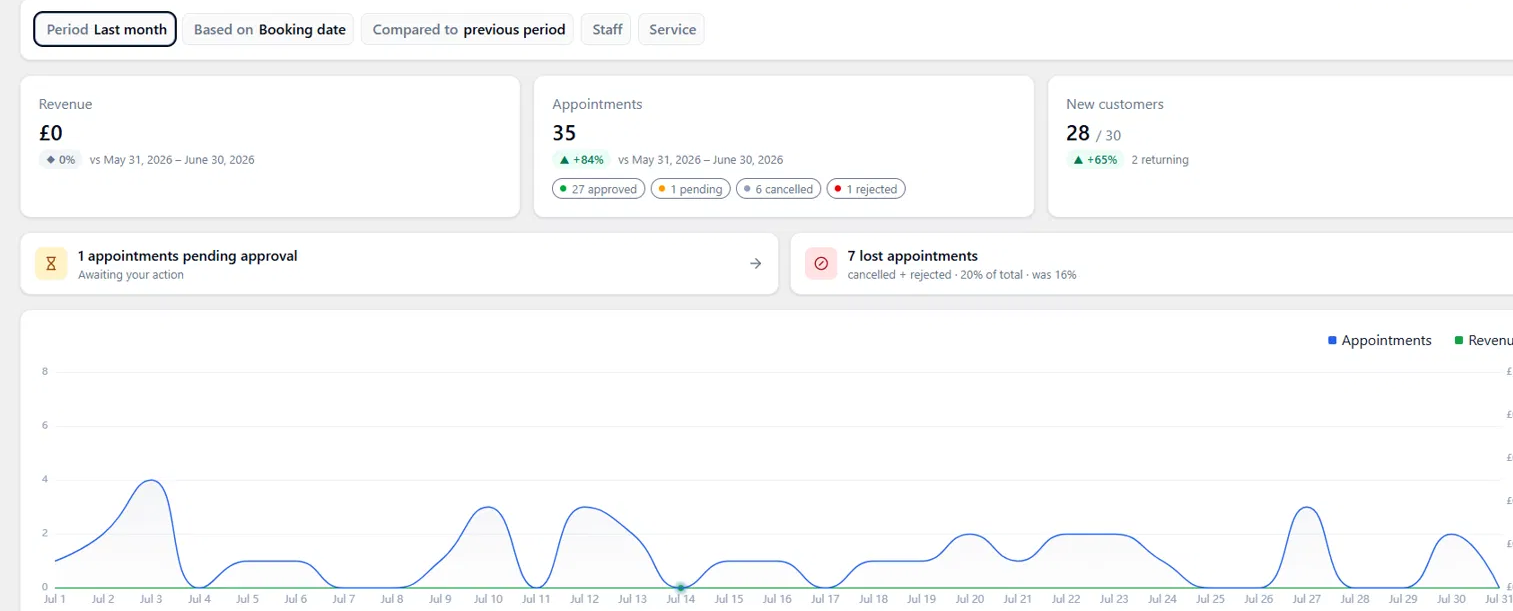Click the Appointments card comparison date range
Viewport: 1513px width, 611px height.
point(701,160)
